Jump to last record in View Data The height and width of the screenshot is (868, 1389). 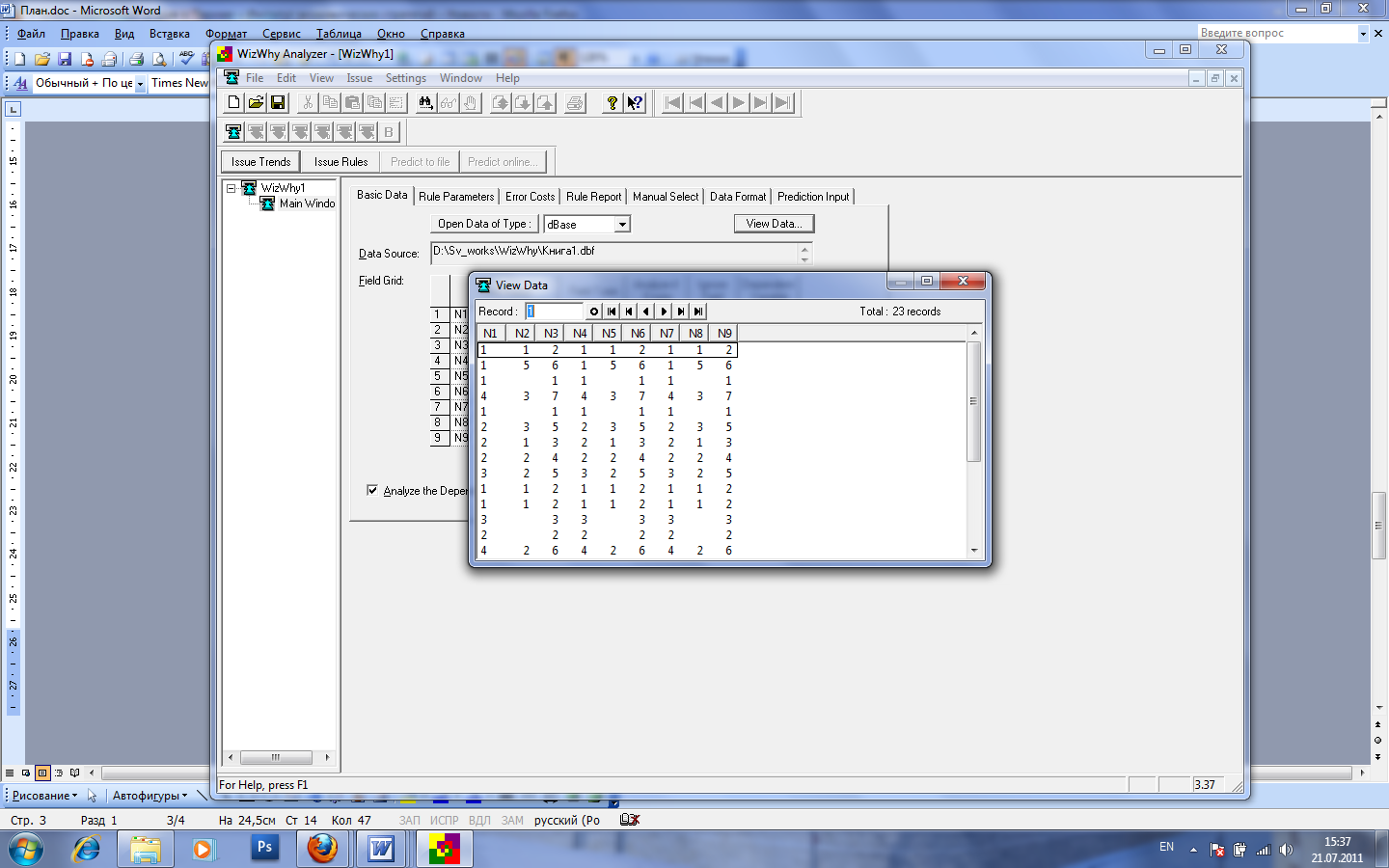click(x=698, y=312)
